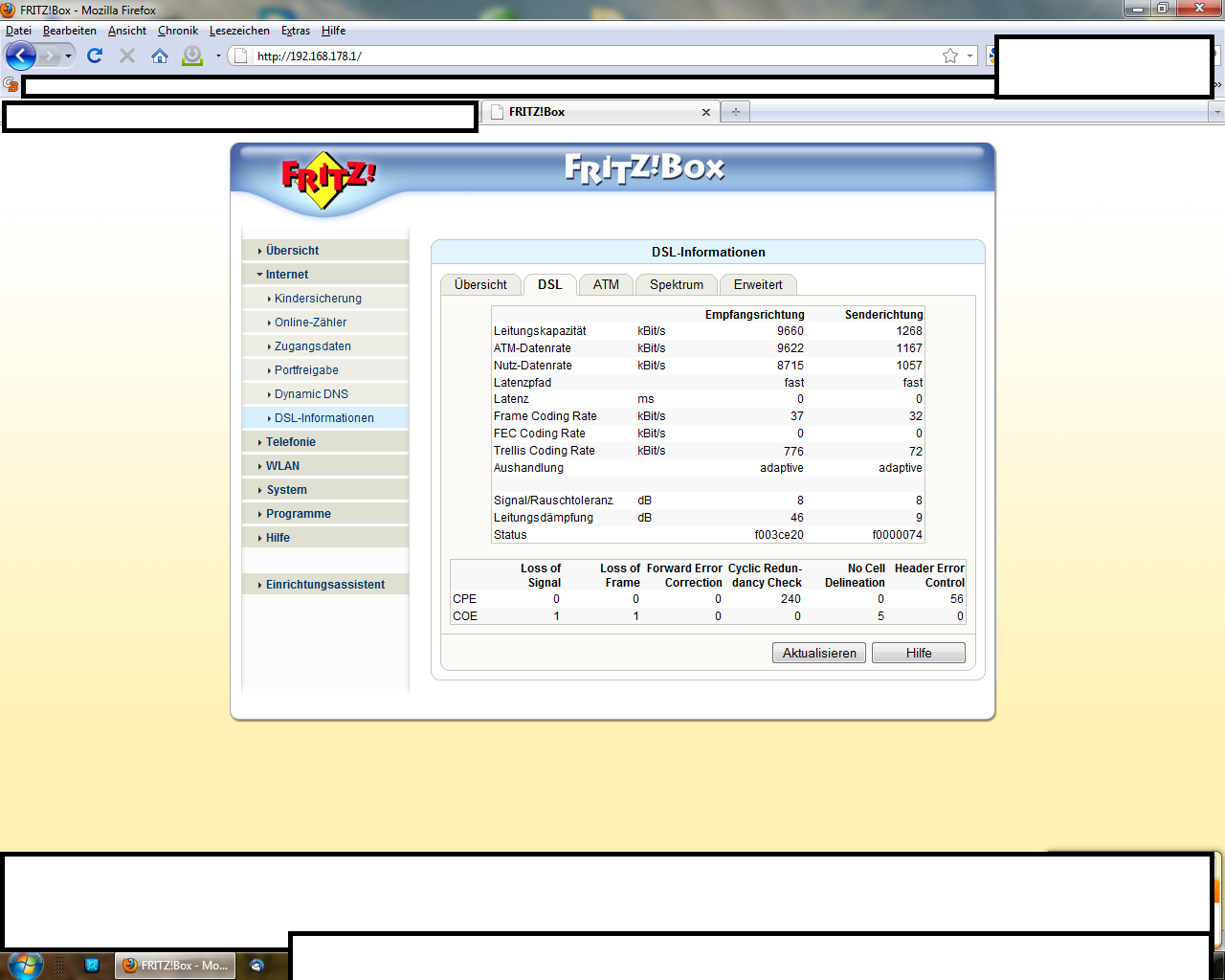
Task: Expand the Programme sidebar section
Action: pos(325,514)
